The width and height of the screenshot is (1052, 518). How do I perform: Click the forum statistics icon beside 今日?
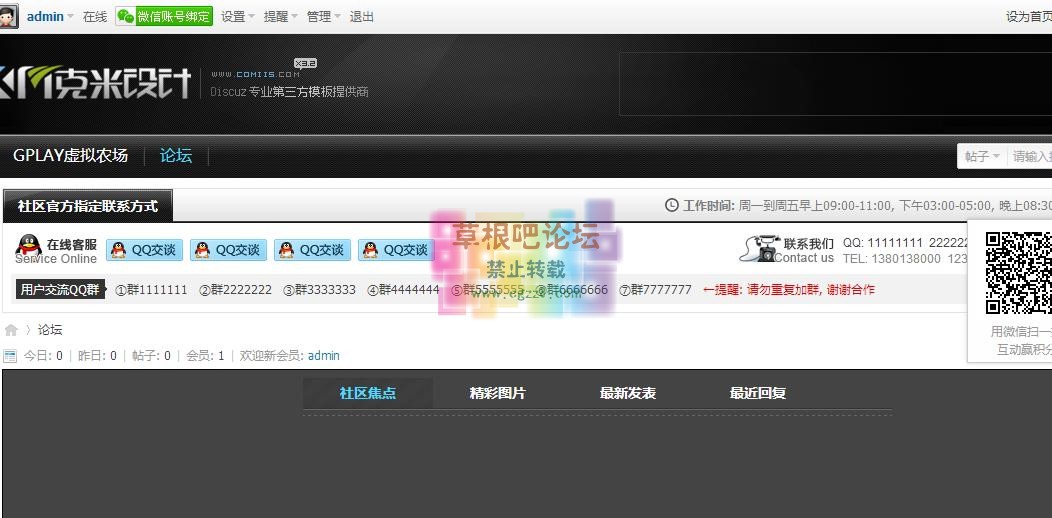10,356
